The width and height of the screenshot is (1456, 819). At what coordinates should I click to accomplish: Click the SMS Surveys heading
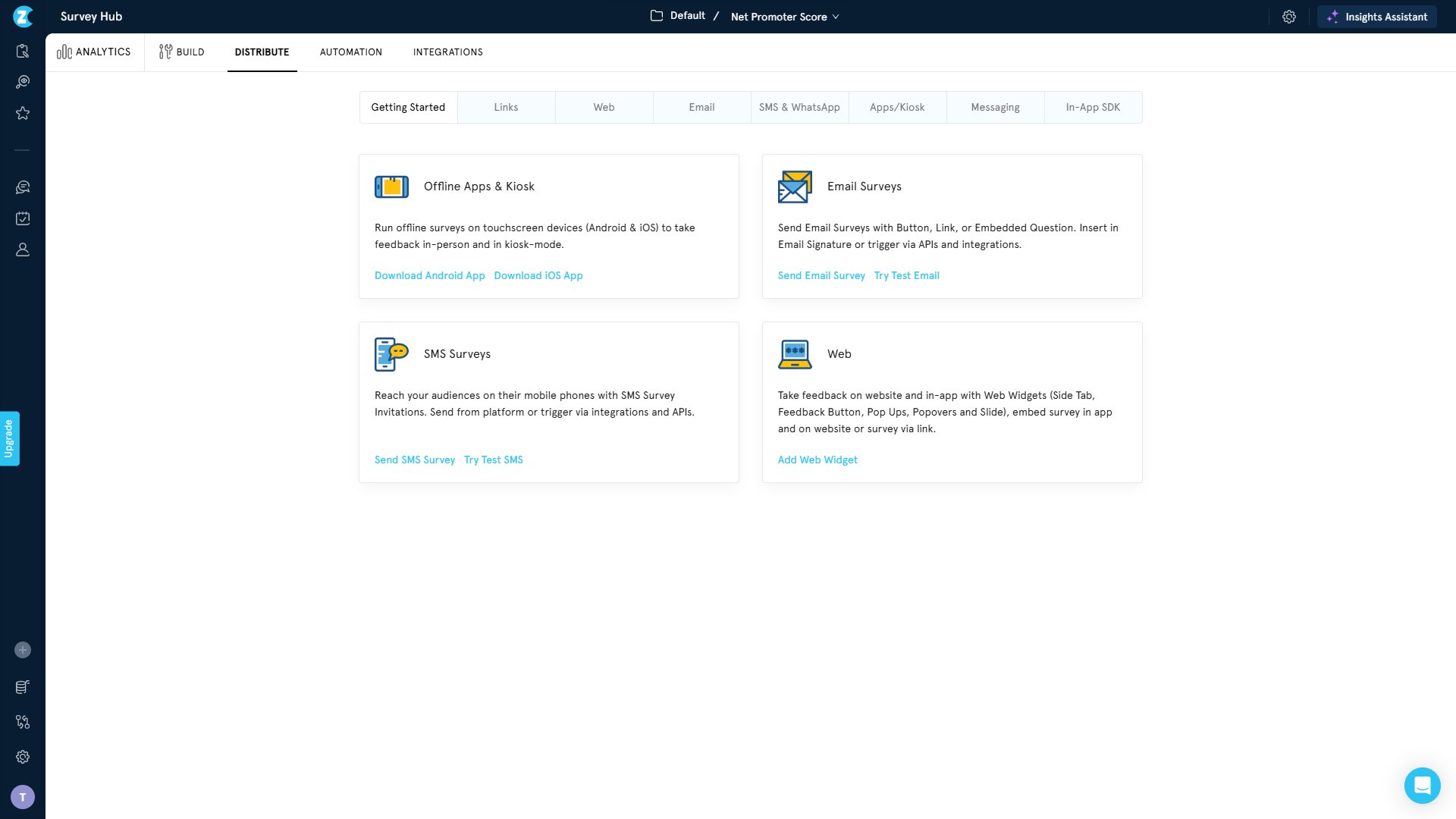457,354
